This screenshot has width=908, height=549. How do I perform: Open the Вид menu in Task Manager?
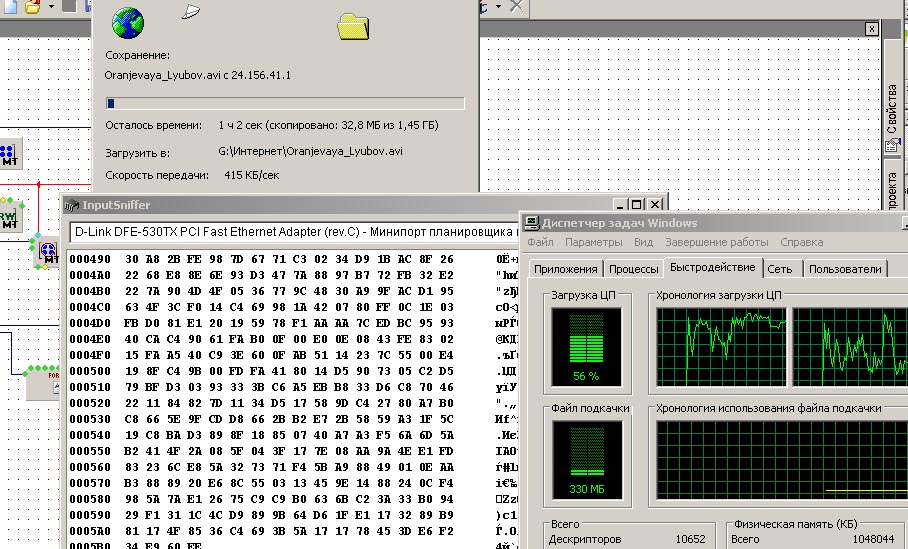pos(643,242)
